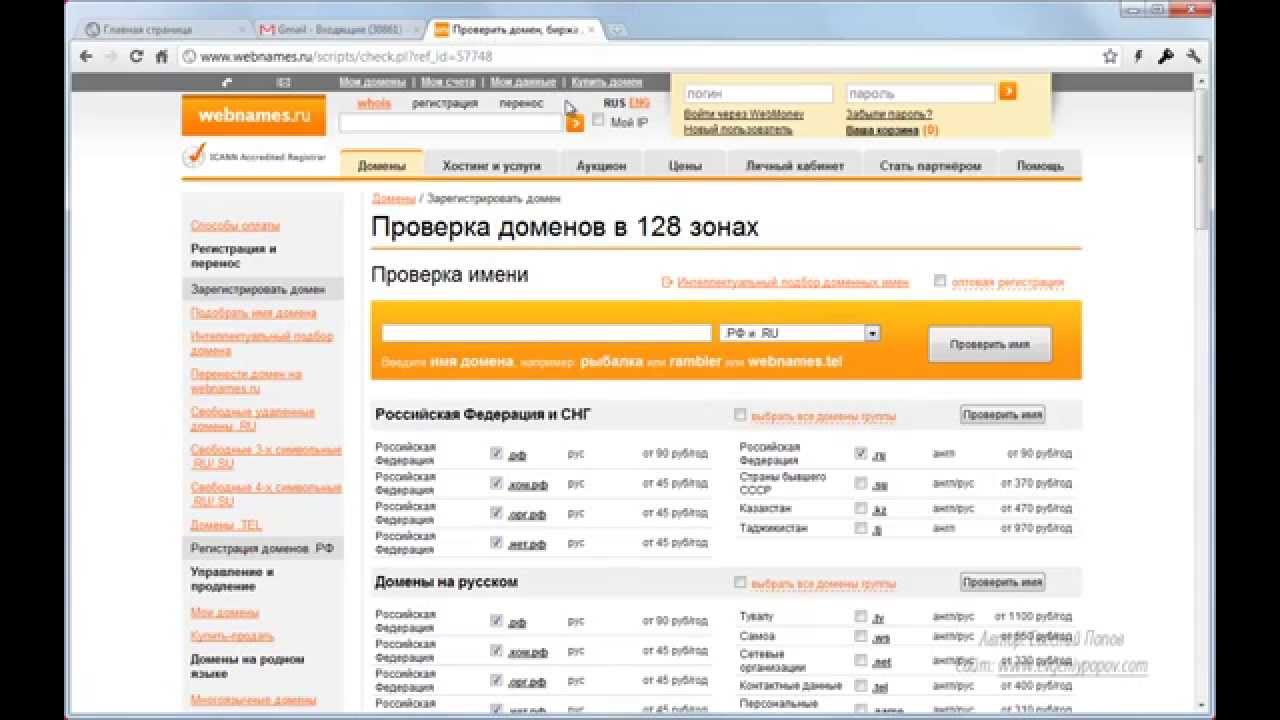The image size is (1280, 720).
Task: Open the Помощь tab
Action: (x=1040, y=166)
